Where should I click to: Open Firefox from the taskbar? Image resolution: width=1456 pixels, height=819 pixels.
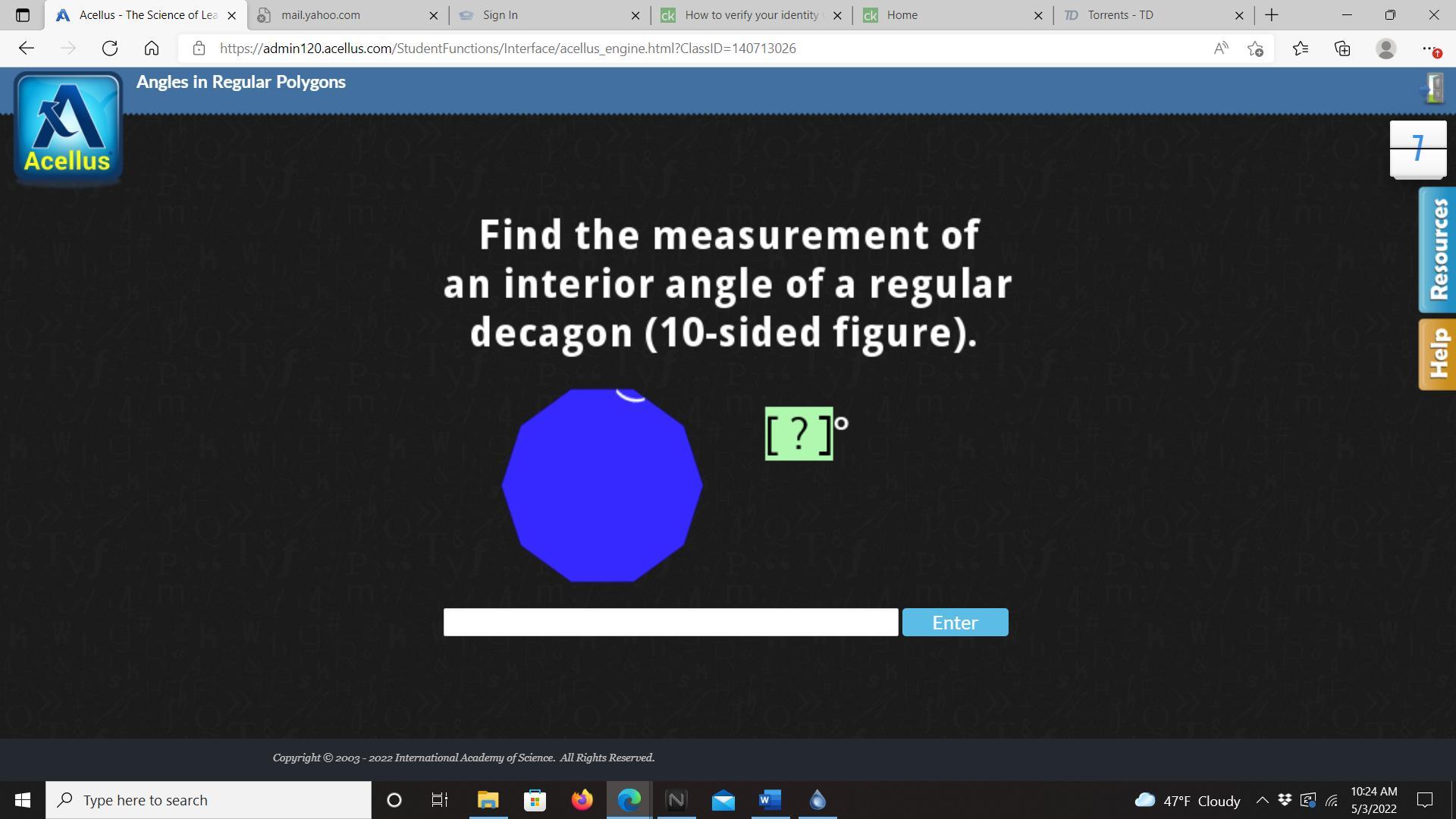point(582,800)
